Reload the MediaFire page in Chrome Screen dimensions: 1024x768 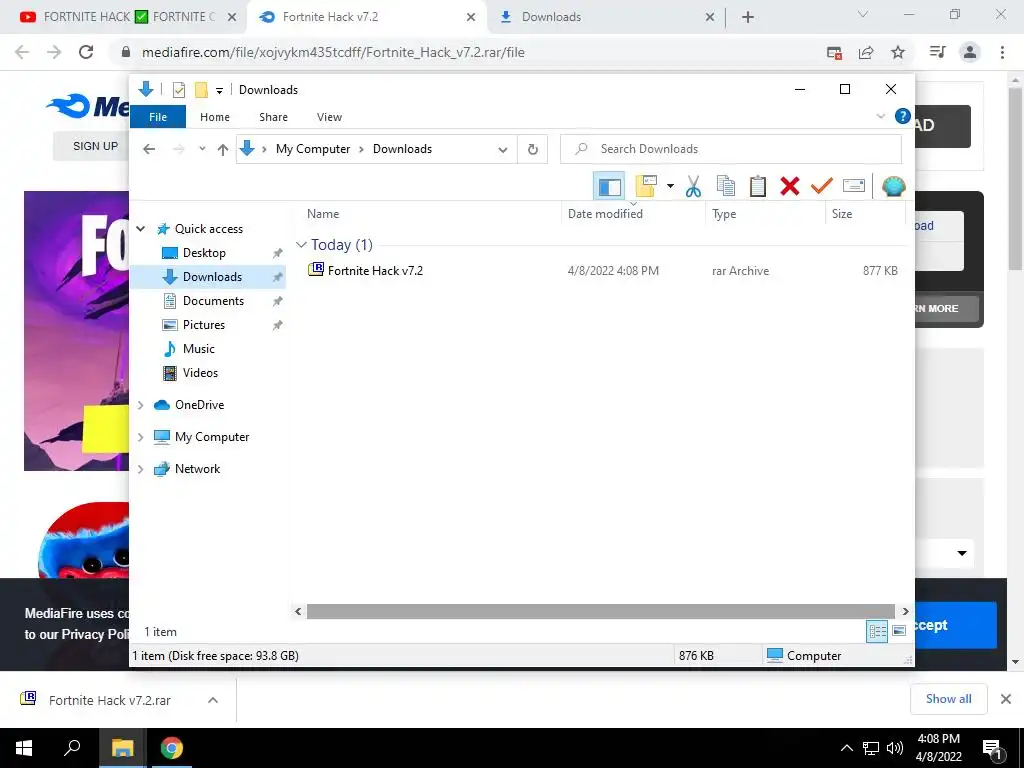click(86, 52)
